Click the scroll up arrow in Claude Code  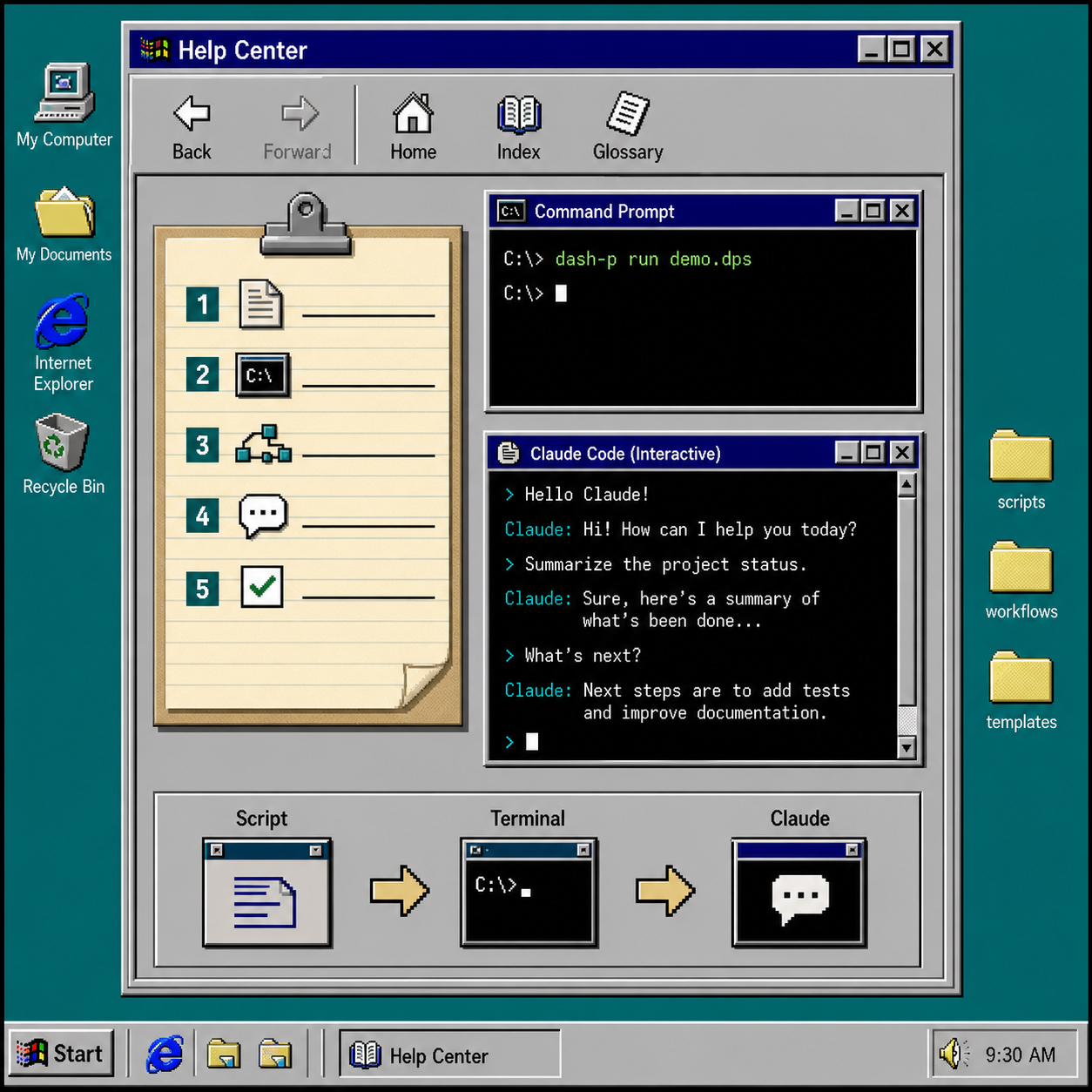pos(907,484)
